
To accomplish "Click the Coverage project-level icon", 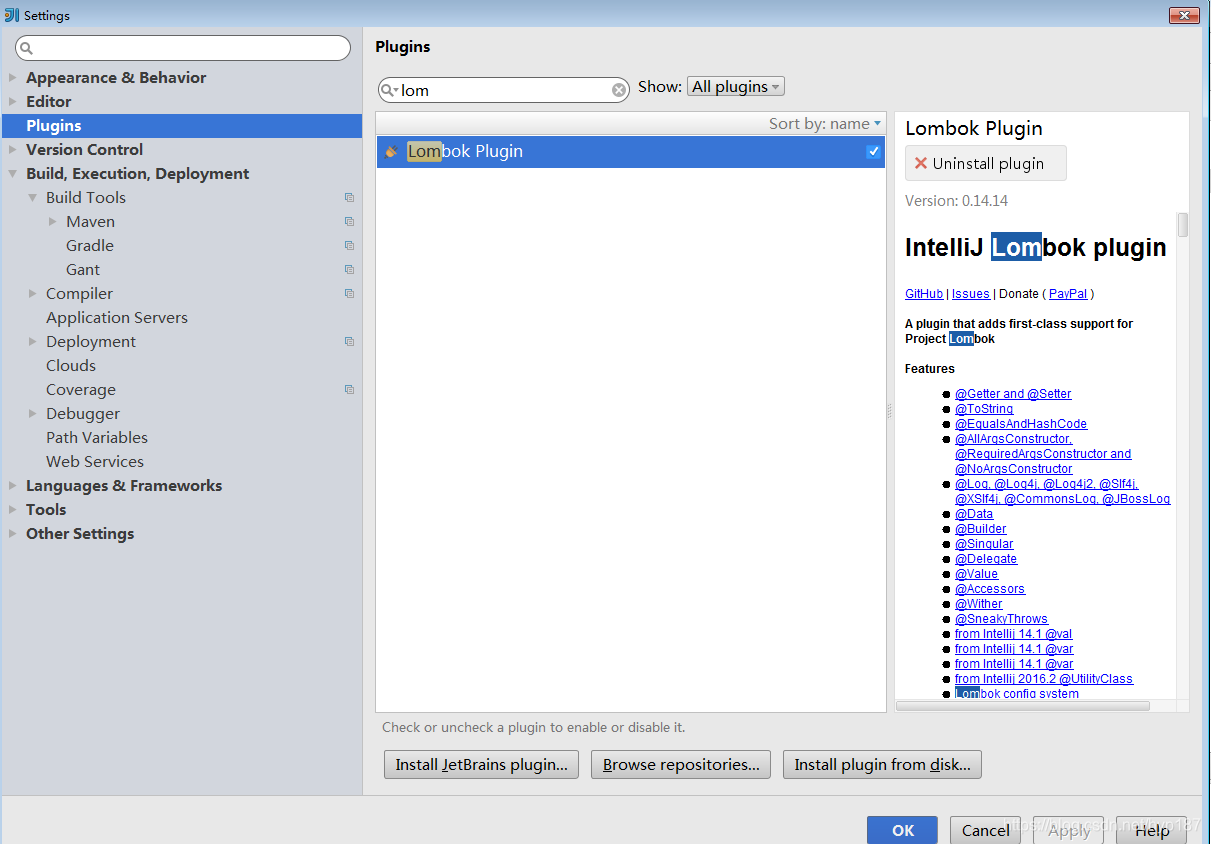I will [349, 390].
